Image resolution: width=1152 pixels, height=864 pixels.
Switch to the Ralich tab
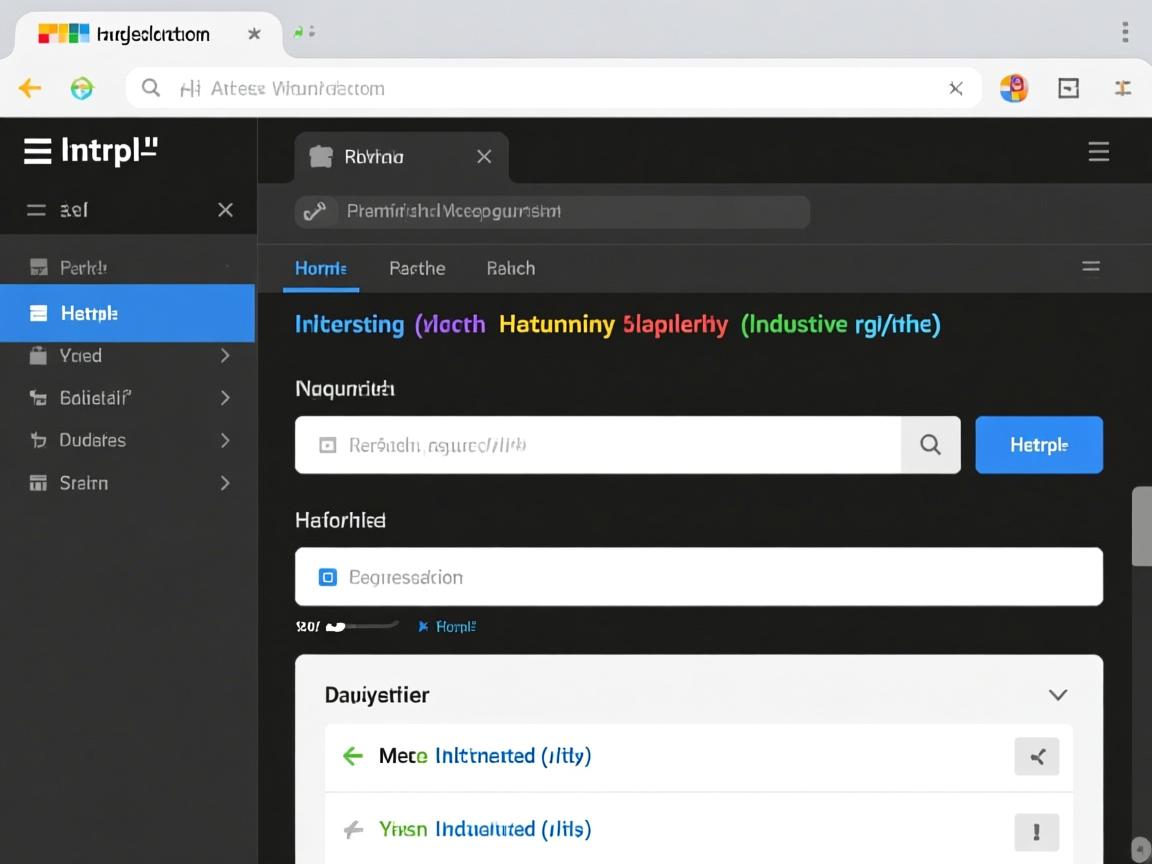point(510,268)
